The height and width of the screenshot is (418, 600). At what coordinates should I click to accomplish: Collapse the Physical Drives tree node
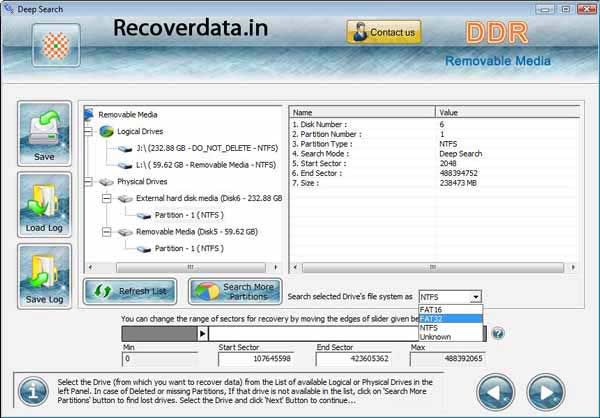[89, 182]
